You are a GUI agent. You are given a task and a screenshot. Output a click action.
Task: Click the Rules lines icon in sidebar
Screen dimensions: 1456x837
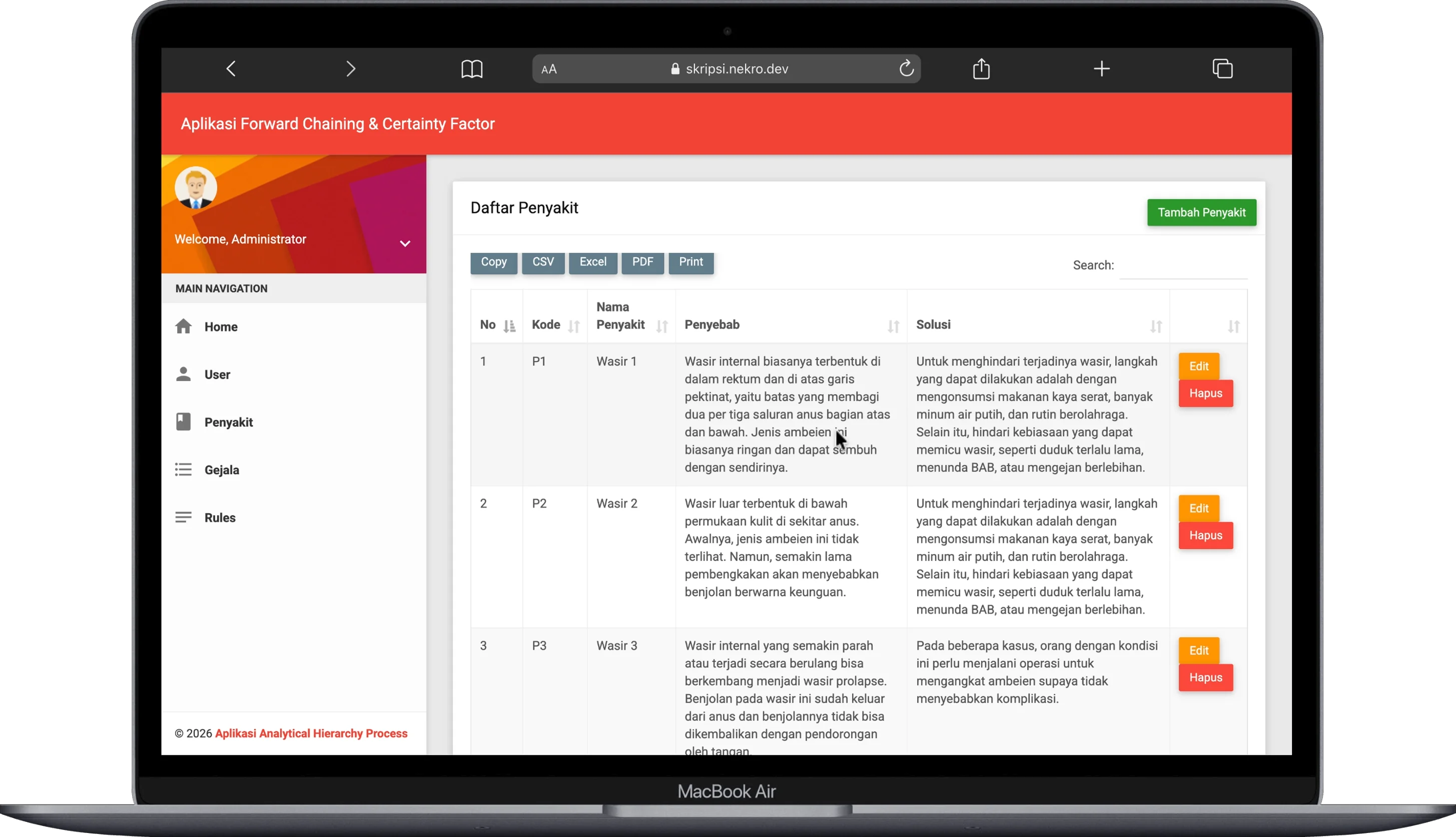pyautogui.click(x=183, y=518)
